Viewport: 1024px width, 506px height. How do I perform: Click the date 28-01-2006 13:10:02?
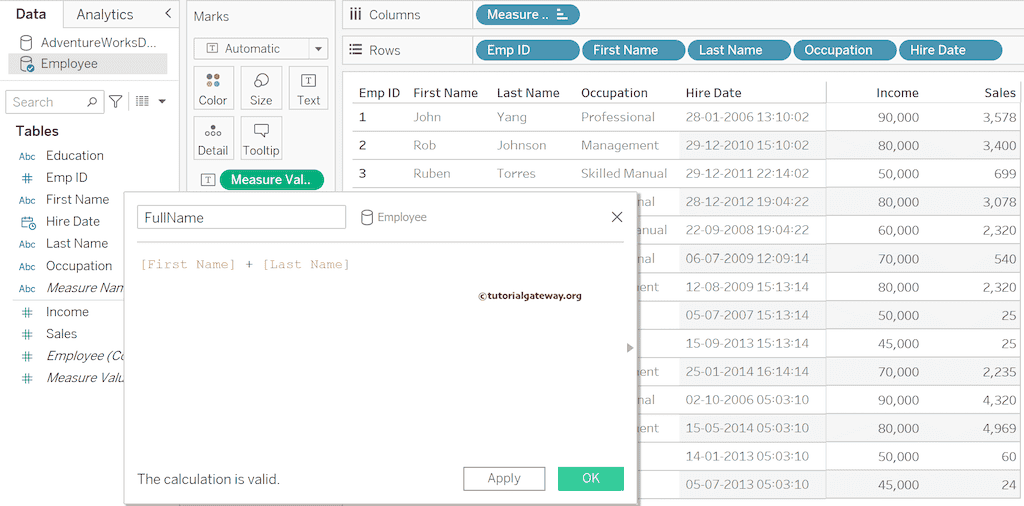pos(747,117)
